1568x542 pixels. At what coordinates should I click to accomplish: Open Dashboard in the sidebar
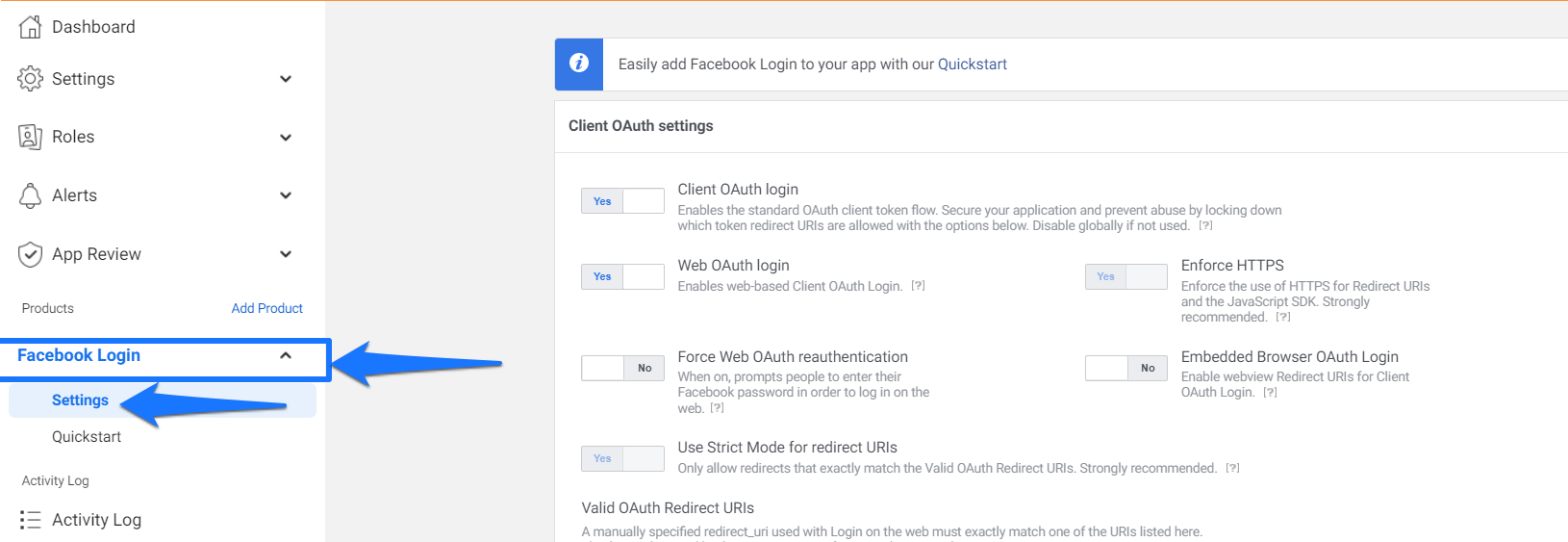click(93, 27)
